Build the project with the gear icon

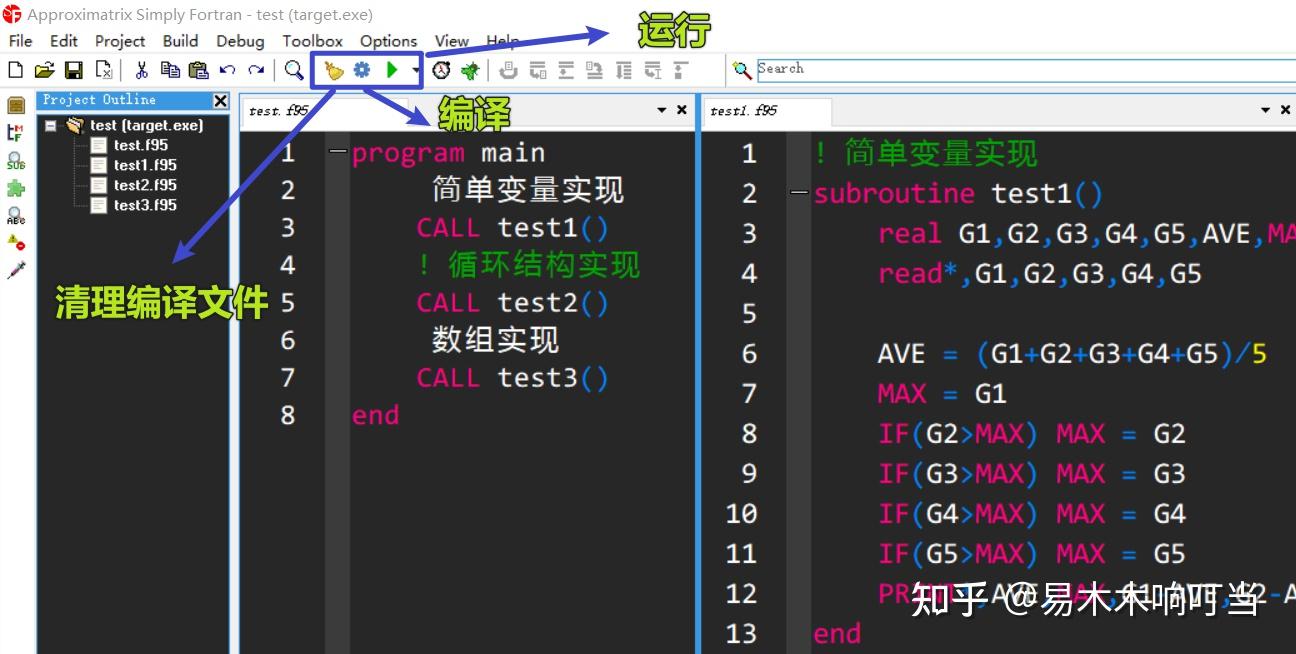(362, 70)
